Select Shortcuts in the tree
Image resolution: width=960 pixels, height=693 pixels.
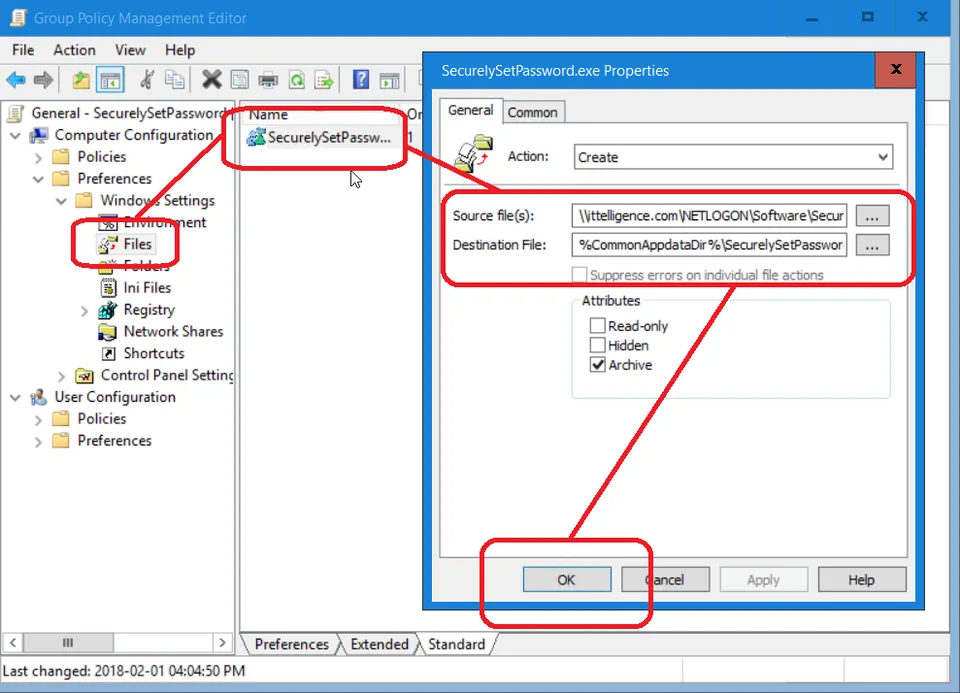click(x=154, y=353)
